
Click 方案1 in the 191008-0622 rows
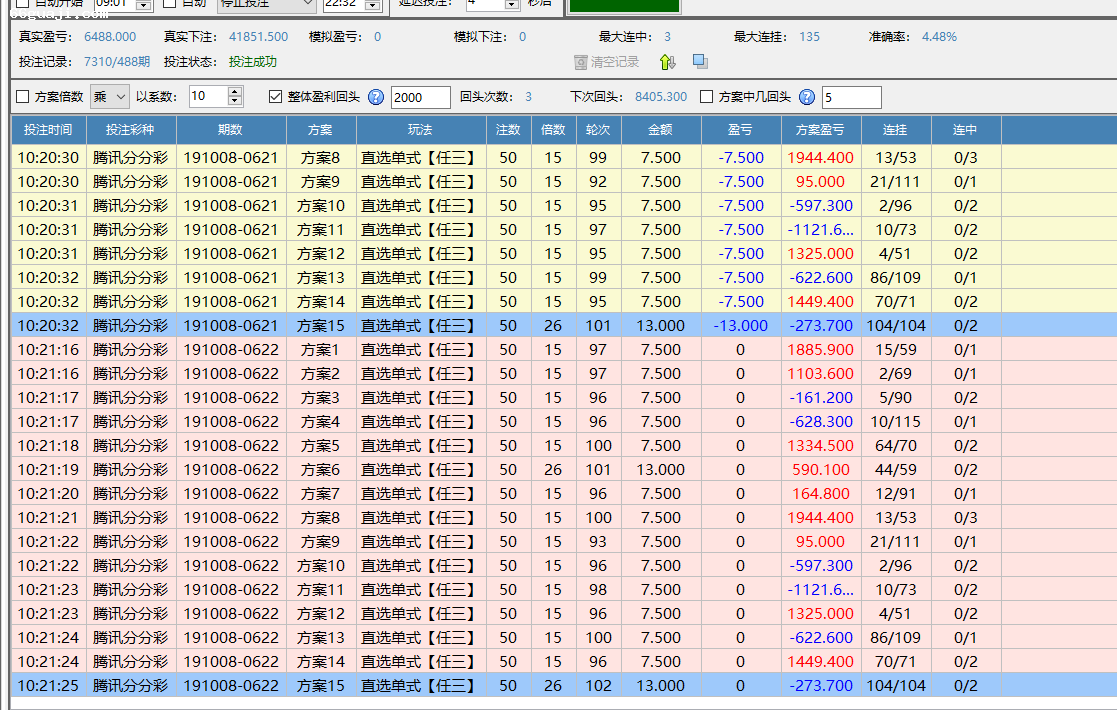tap(321, 350)
